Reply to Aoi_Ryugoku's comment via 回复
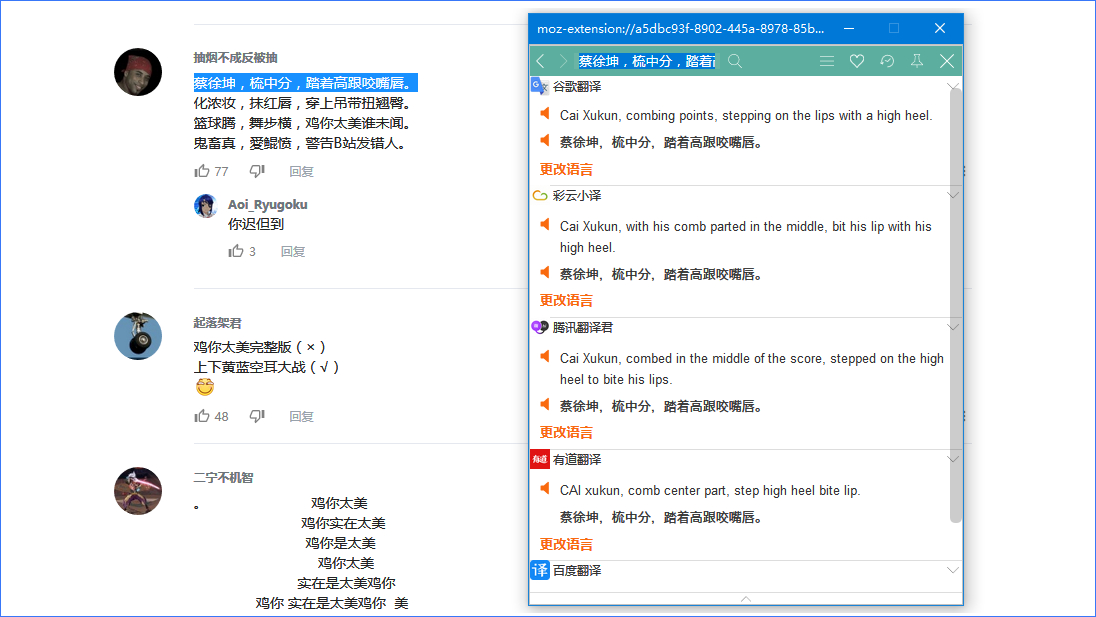This screenshot has width=1096, height=617. point(293,252)
